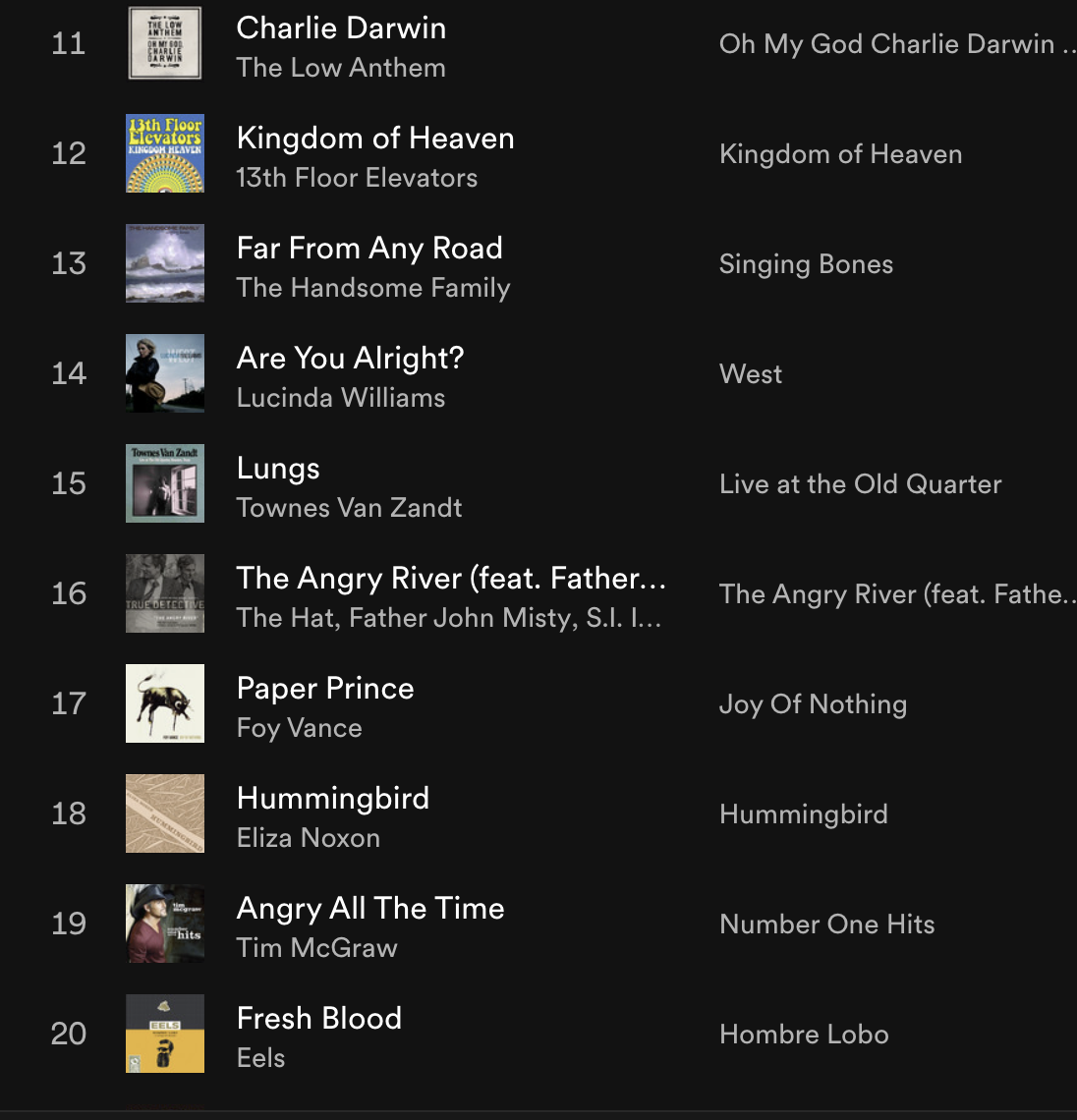Select Singing Bones cover art thumbnail
The width and height of the screenshot is (1077, 1120).
165,263
